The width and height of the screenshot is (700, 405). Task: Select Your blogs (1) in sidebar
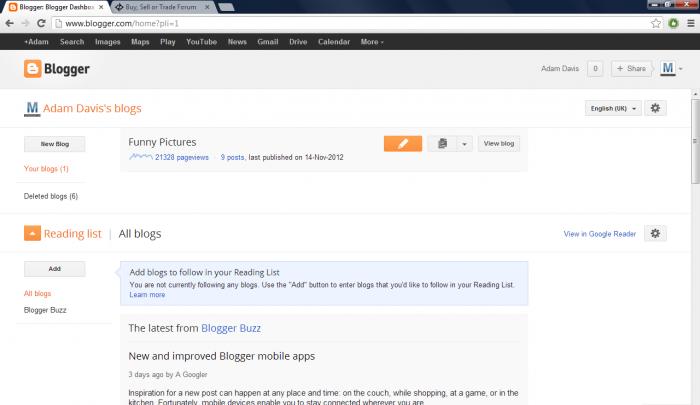[46, 169]
